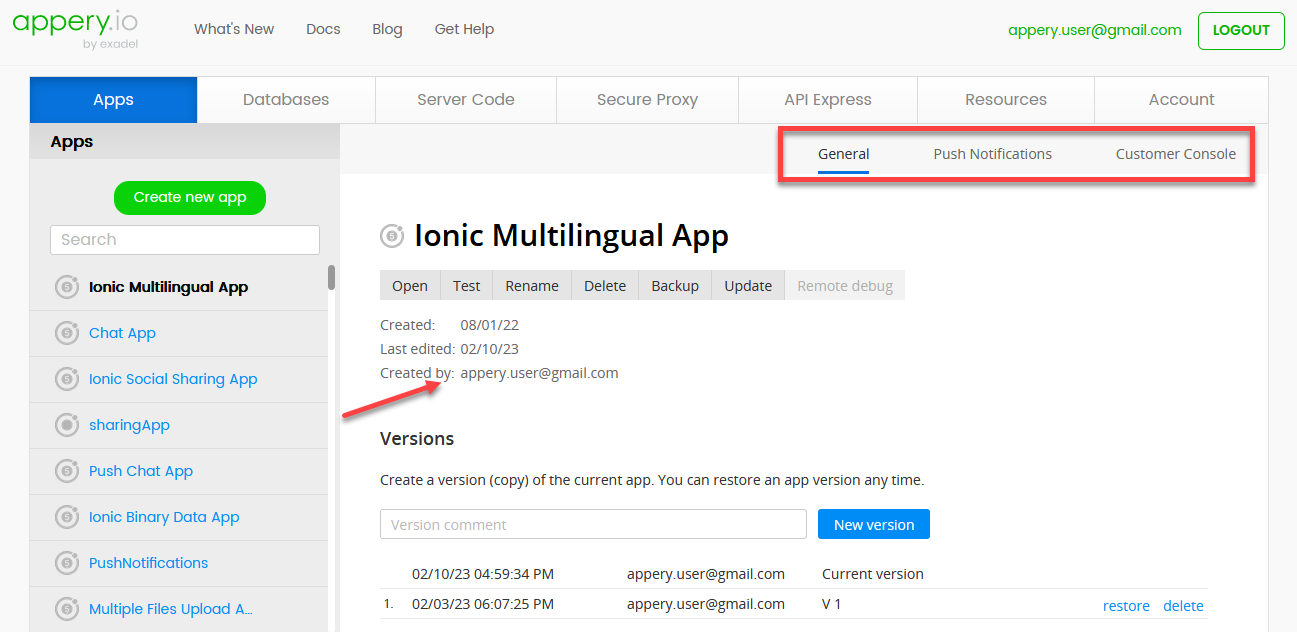1297x632 pixels.
Task: Click the timestamp 02/03/23 06:07:25 PM
Action: [483, 604]
